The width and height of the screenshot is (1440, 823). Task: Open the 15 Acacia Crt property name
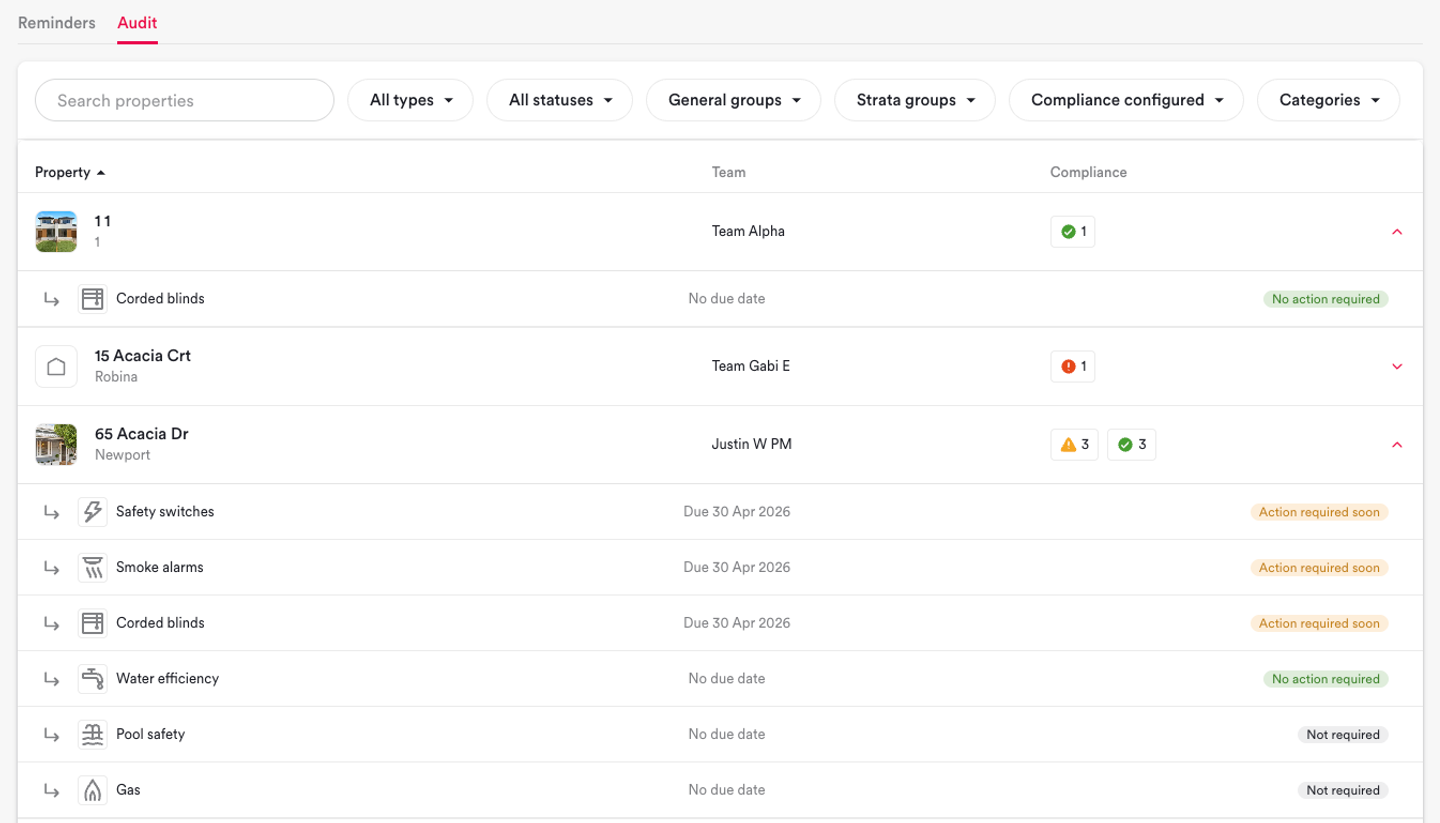[142, 356]
